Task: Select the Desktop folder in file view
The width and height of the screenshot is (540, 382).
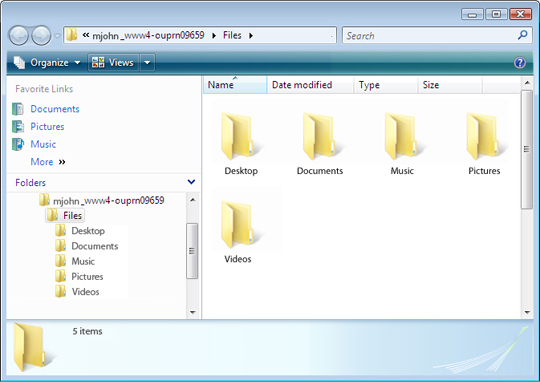Action: click(x=241, y=144)
